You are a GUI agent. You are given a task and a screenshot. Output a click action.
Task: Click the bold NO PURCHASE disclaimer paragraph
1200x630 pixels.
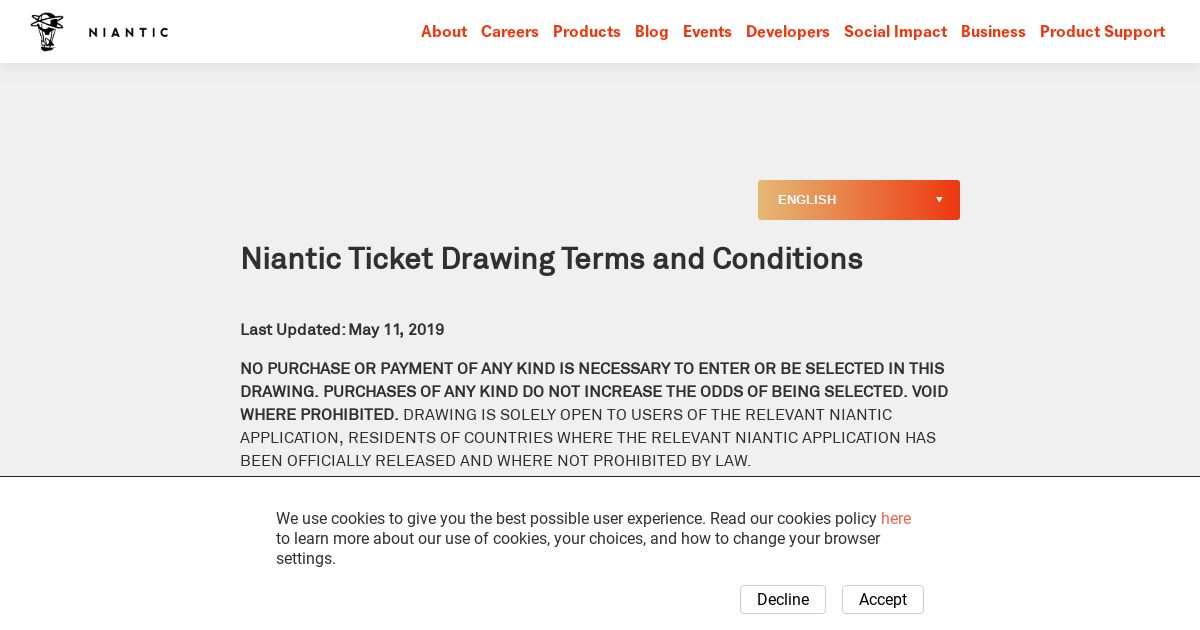594,414
